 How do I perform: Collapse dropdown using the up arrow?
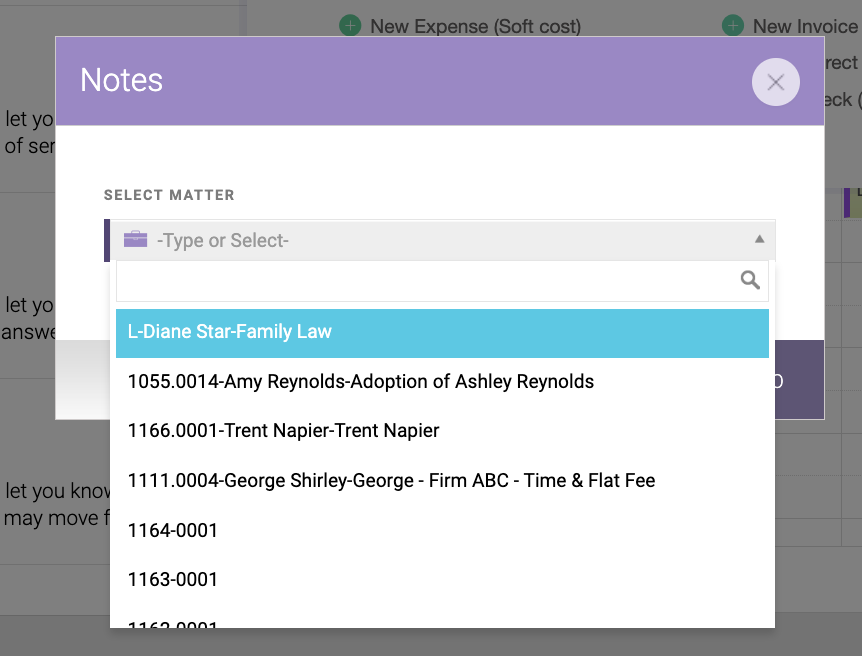[x=759, y=239]
